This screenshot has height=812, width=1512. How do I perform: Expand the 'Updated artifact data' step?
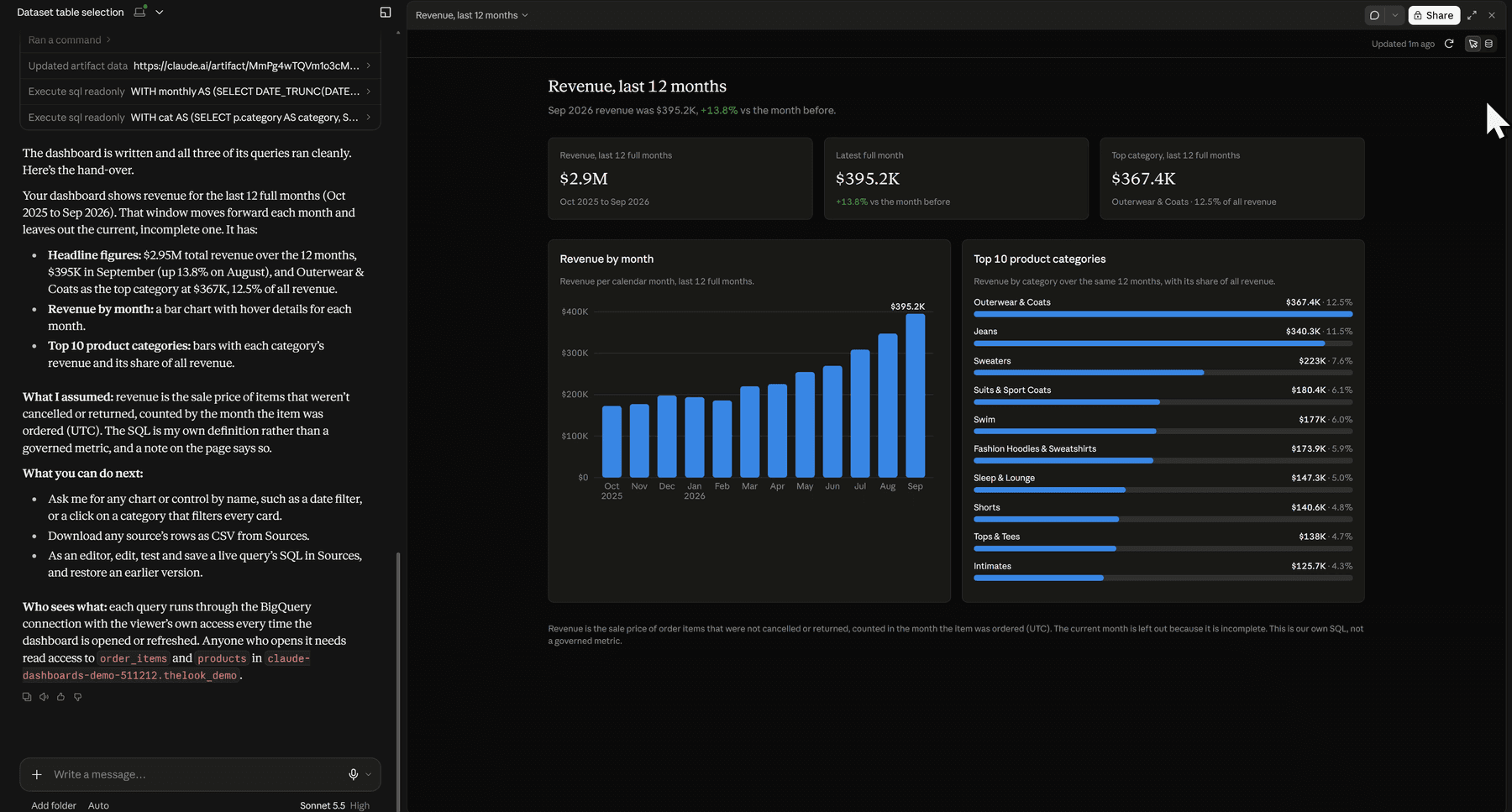pyautogui.click(x=200, y=65)
